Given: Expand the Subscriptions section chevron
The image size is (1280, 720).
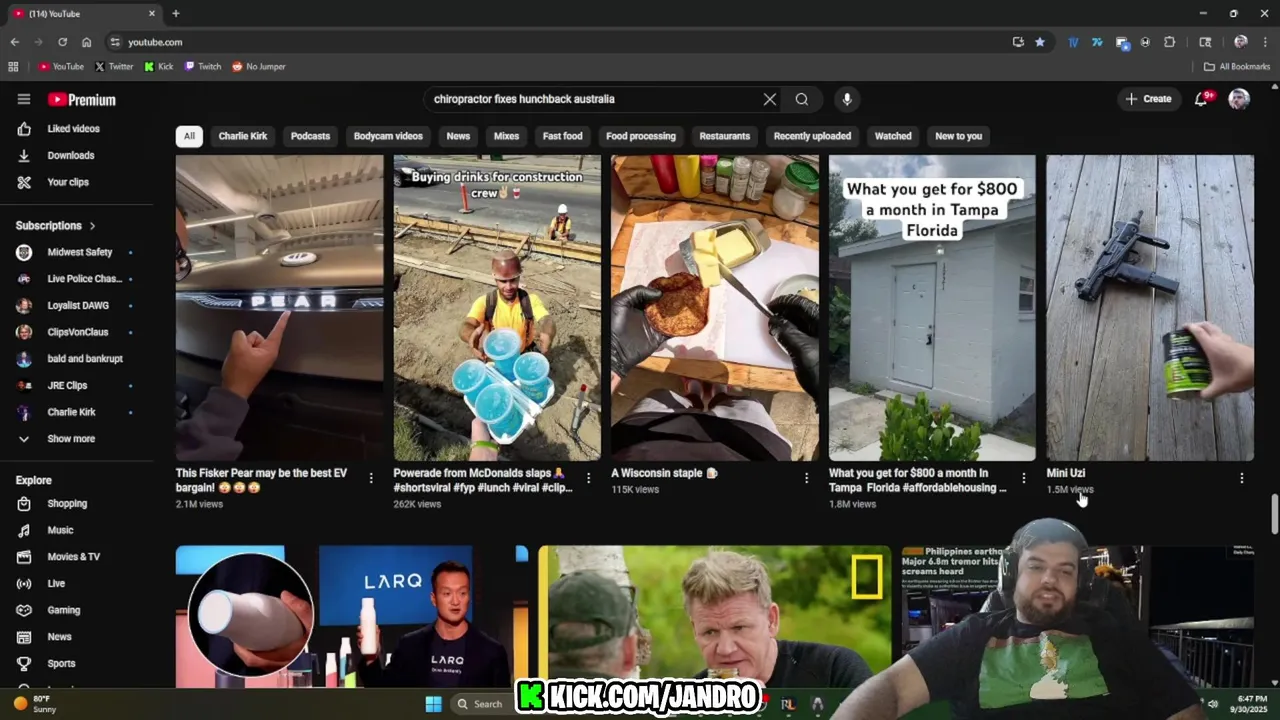Looking at the screenshot, I should pos(92,226).
